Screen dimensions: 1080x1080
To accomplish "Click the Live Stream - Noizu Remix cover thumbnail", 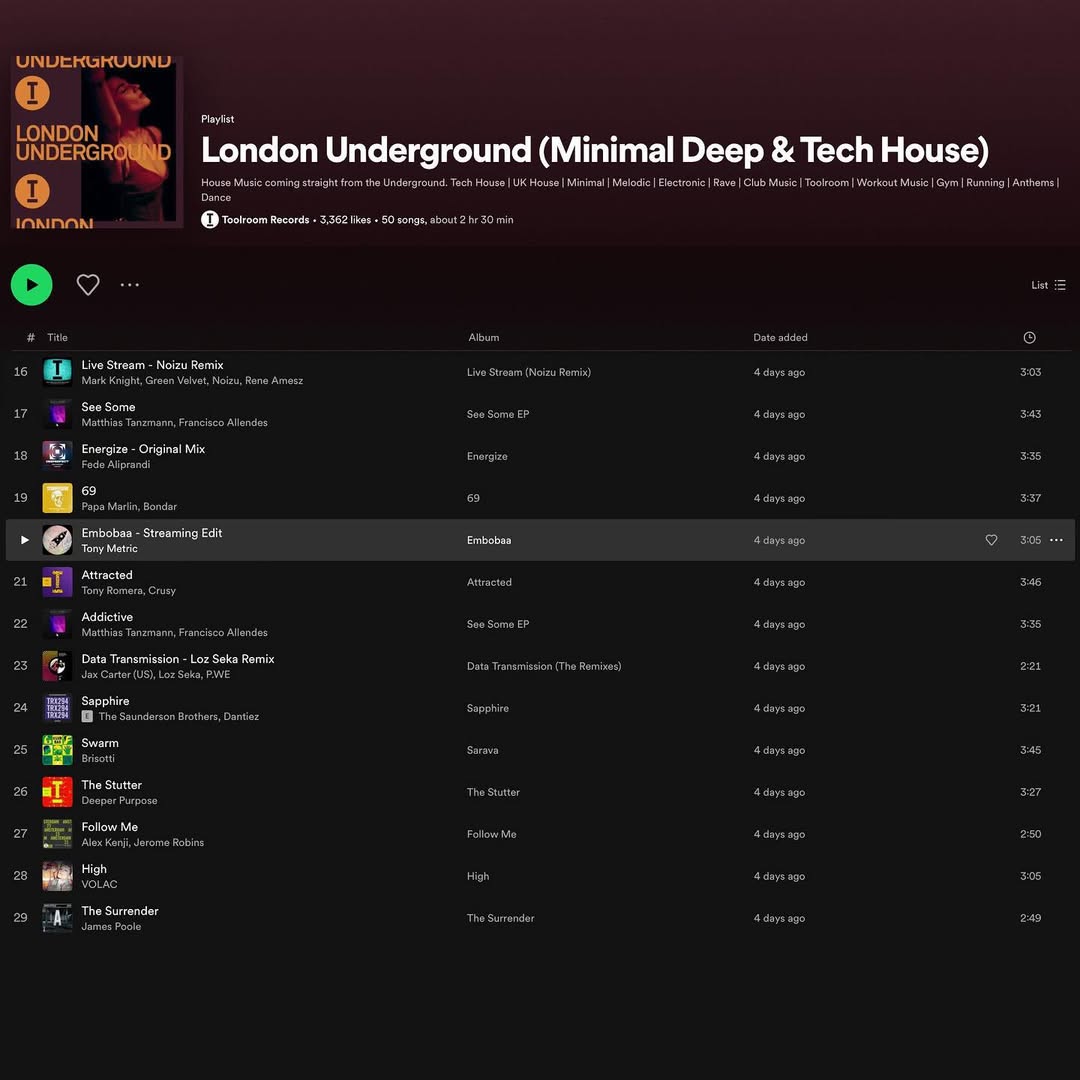I will pos(57,372).
